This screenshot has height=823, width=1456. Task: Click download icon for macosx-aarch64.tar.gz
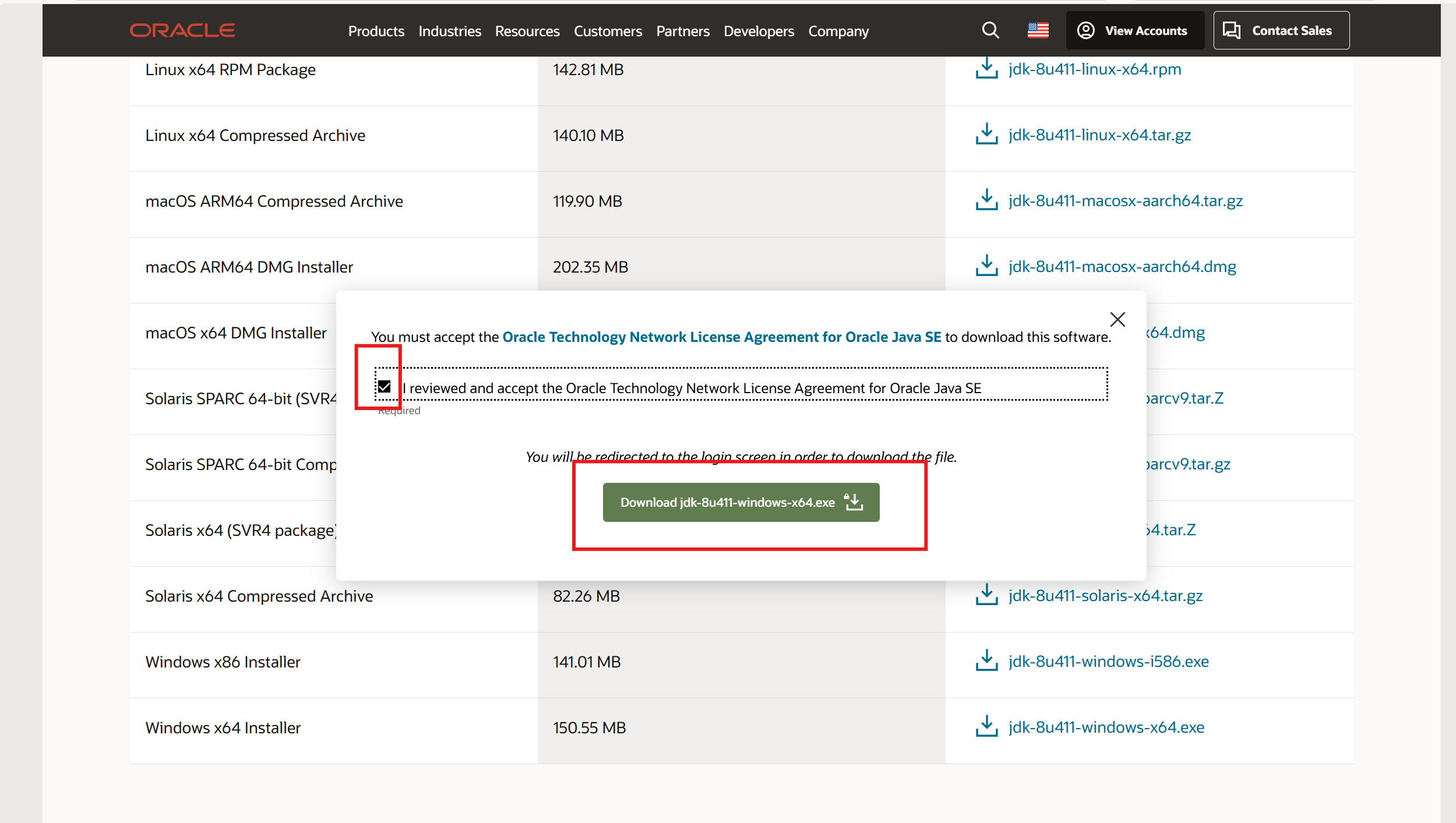(x=986, y=200)
